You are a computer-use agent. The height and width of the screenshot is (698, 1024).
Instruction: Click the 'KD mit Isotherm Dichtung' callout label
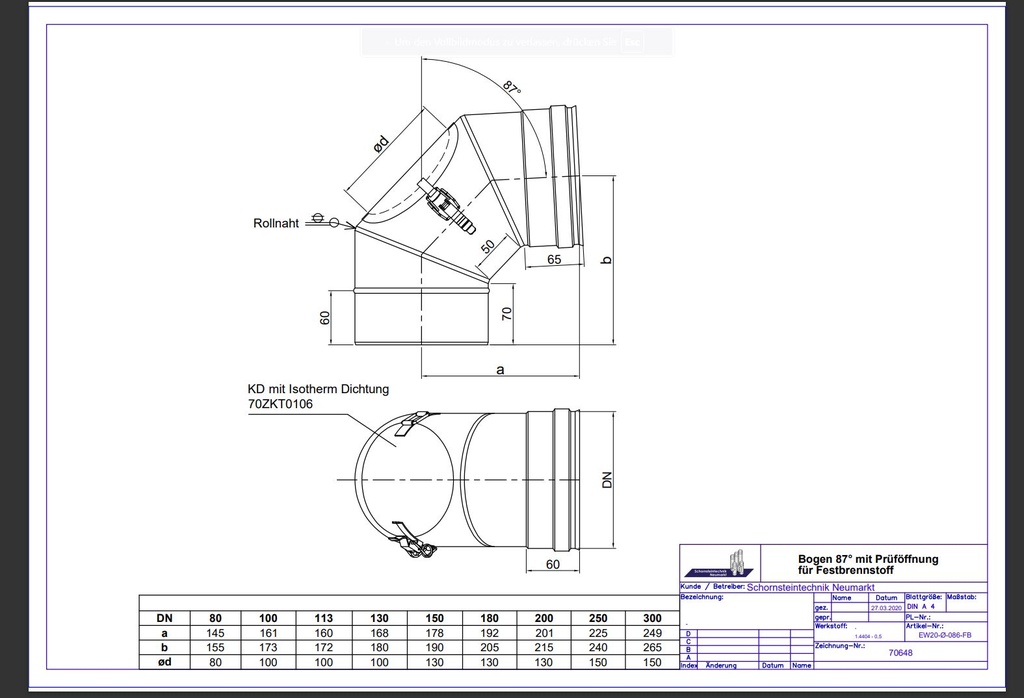[318, 389]
